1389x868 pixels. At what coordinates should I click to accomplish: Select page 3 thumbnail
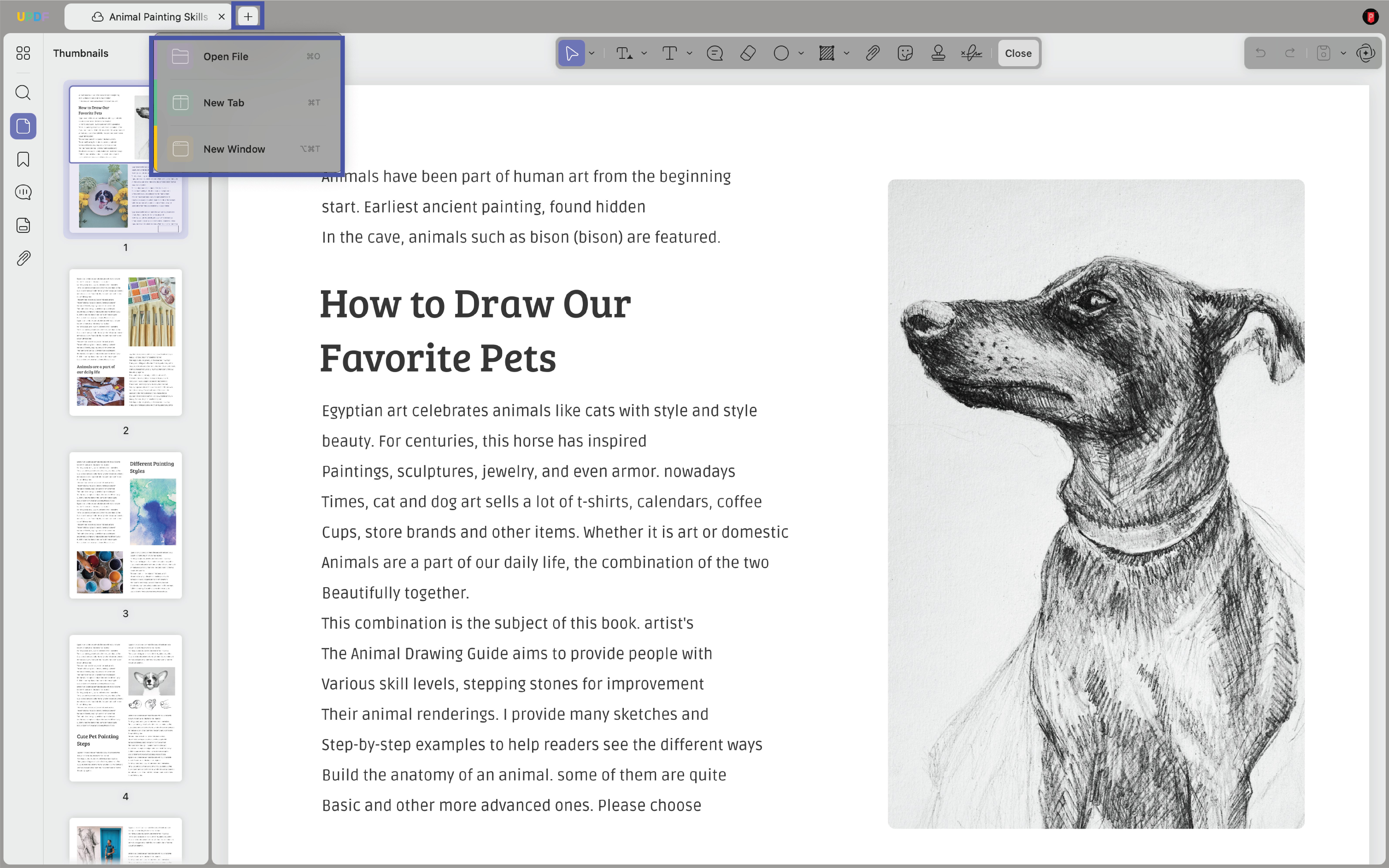(x=126, y=525)
